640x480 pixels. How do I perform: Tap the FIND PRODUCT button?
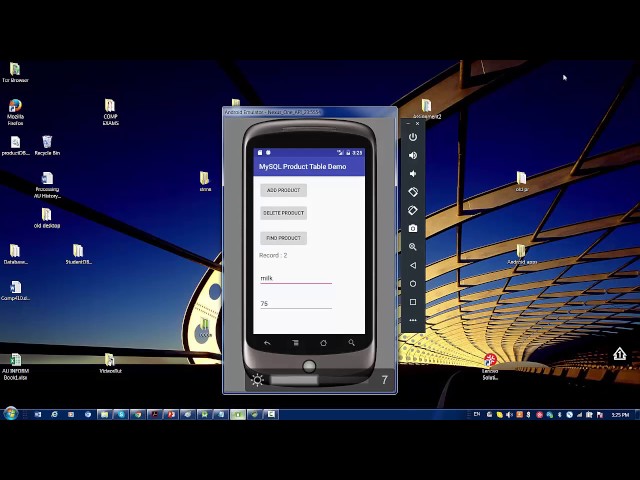click(283, 238)
